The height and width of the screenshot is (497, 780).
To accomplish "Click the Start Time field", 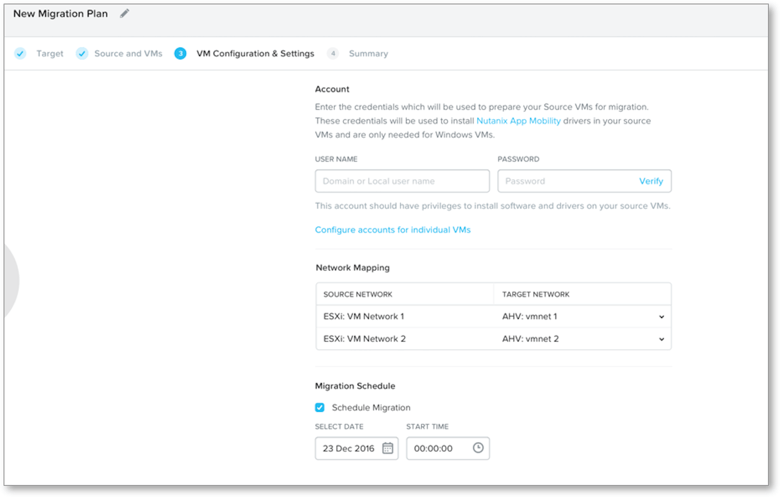I will click(x=438, y=448).
